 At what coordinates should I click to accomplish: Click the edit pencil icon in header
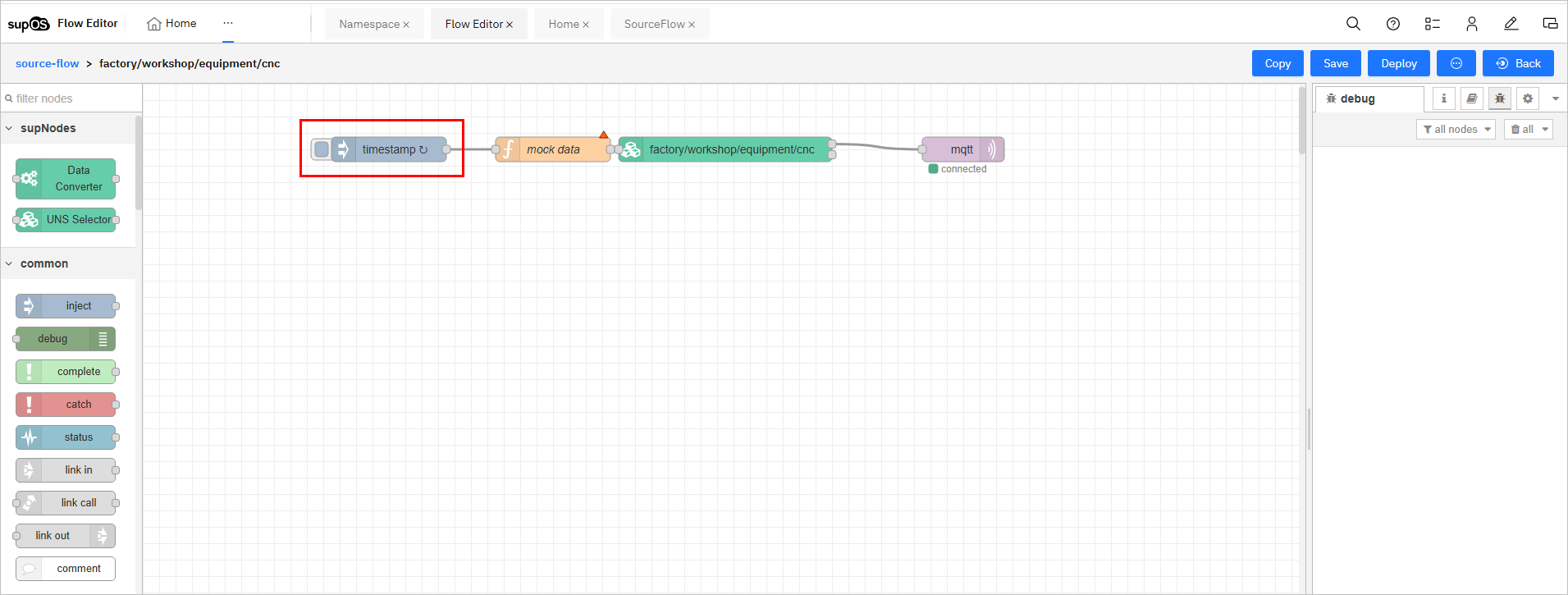coord(1511,24)
